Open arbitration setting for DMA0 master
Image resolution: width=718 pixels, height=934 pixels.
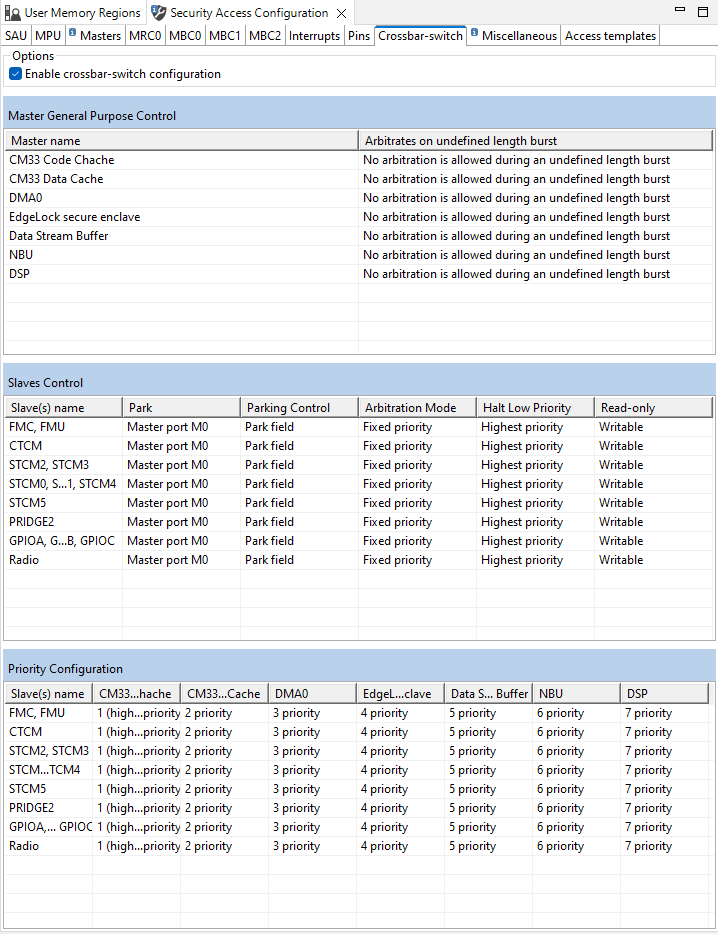click(535, 198)
